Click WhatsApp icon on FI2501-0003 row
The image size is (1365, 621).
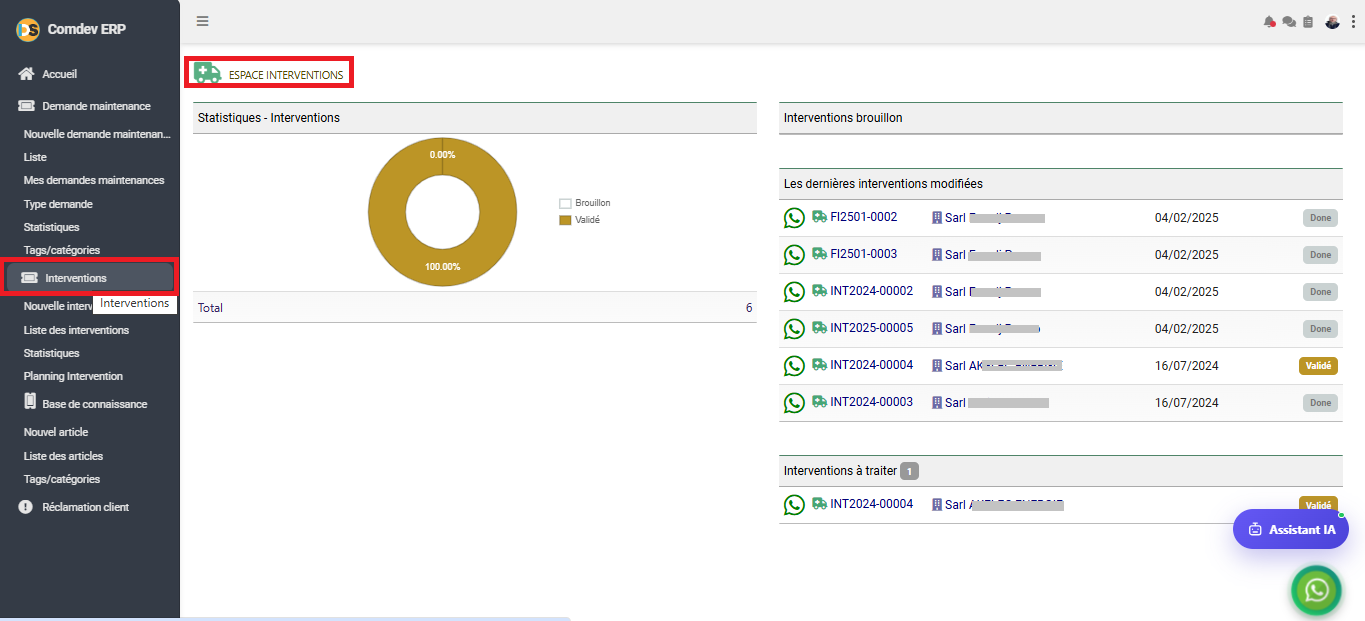point(794,255)
